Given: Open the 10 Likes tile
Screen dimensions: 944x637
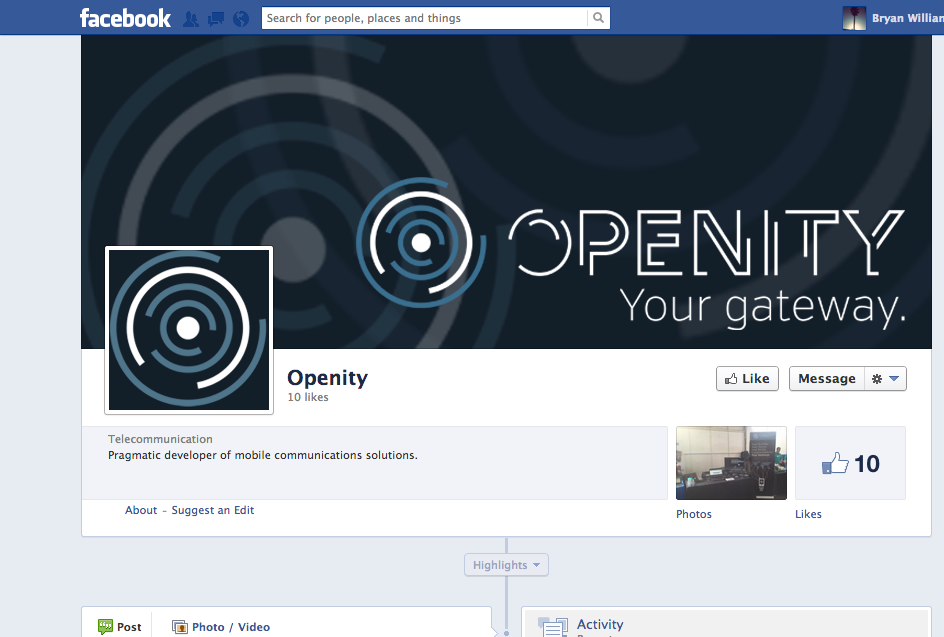Looking at the screenshot, I should click(x=850, y=463).
